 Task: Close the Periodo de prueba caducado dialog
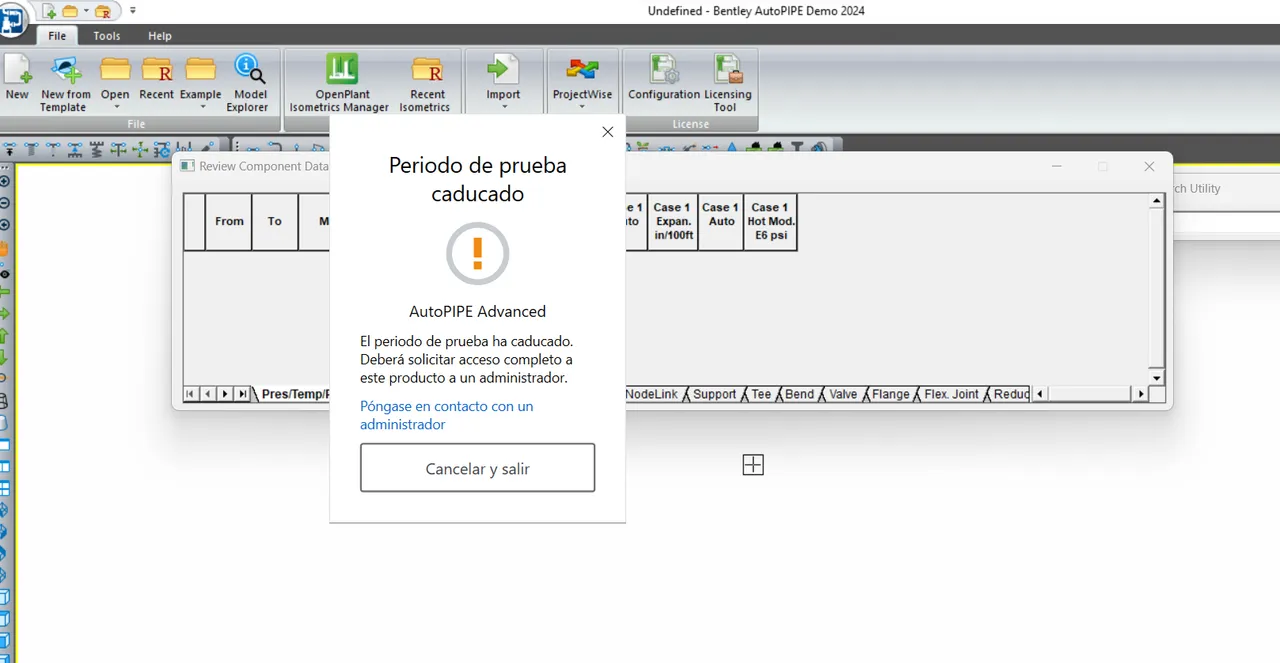pyautogui.click(x=607, y=132)
